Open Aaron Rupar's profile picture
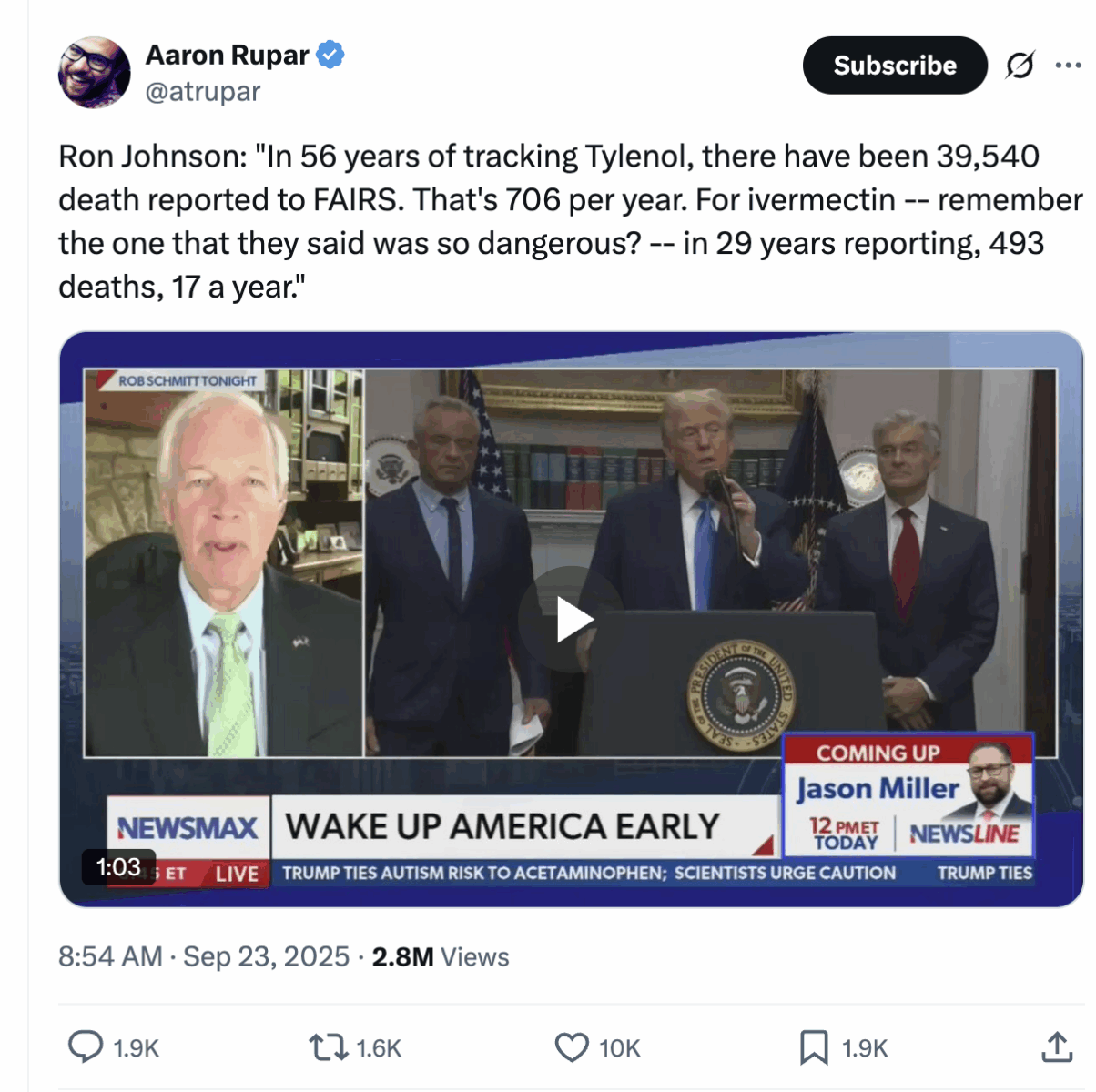The image size is (1096, 1092). tap(94, 73)
